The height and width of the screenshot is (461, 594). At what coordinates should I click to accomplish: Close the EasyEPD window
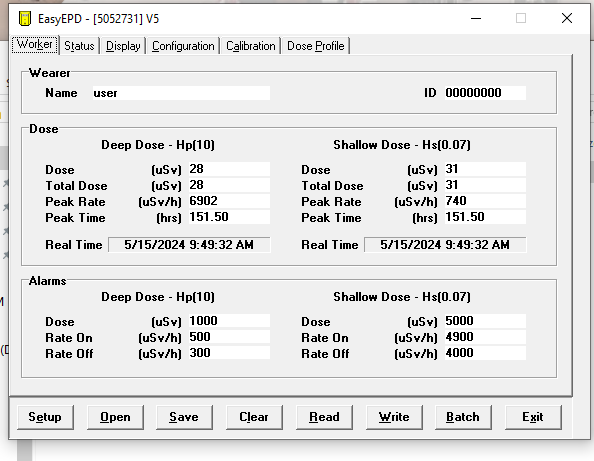point(567,18)
